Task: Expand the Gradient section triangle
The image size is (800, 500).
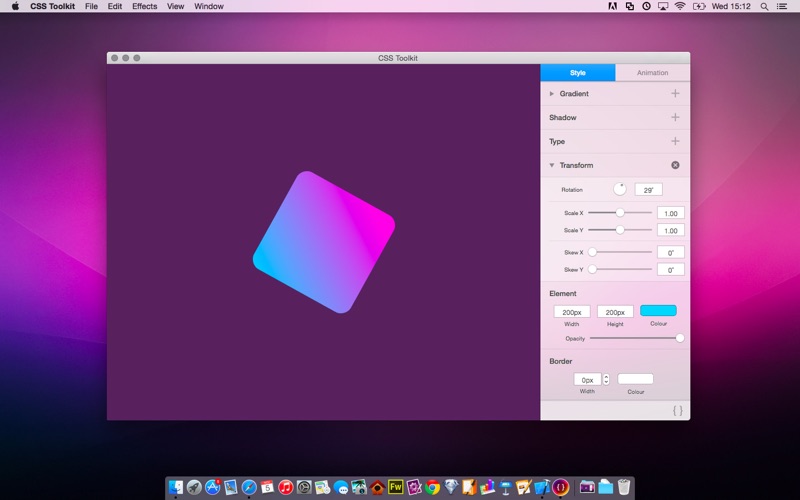Action: tap(552, 93)
